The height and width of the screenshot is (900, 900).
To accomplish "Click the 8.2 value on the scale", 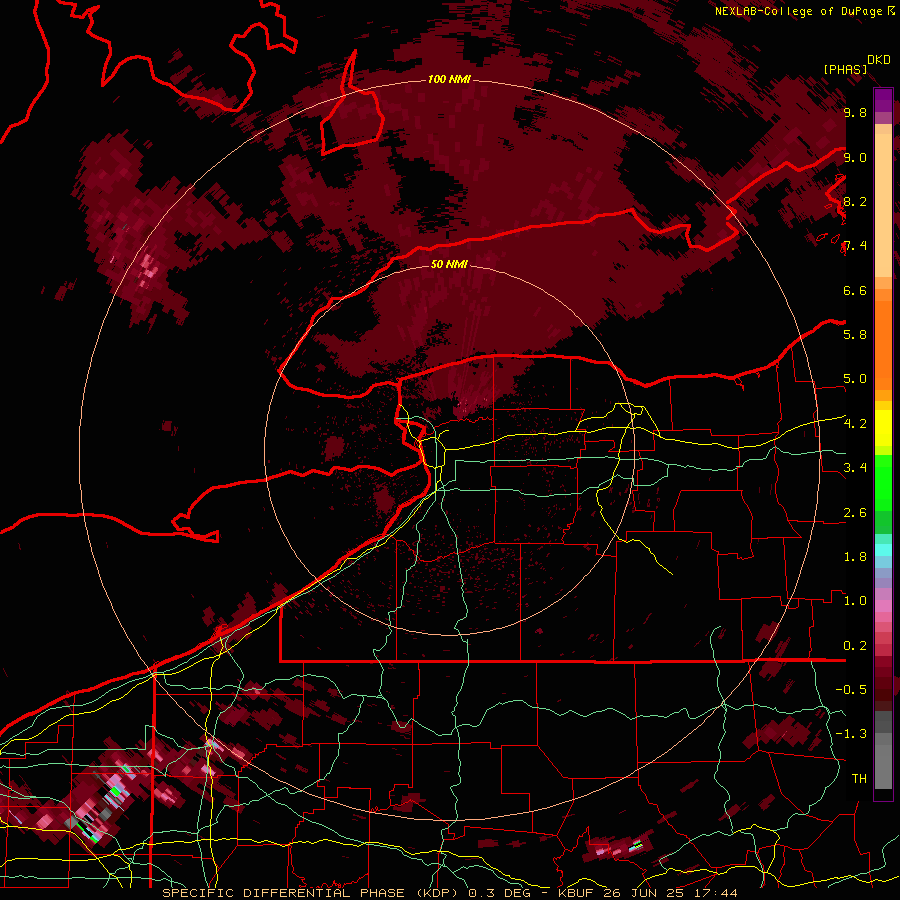I will [855, 201].
